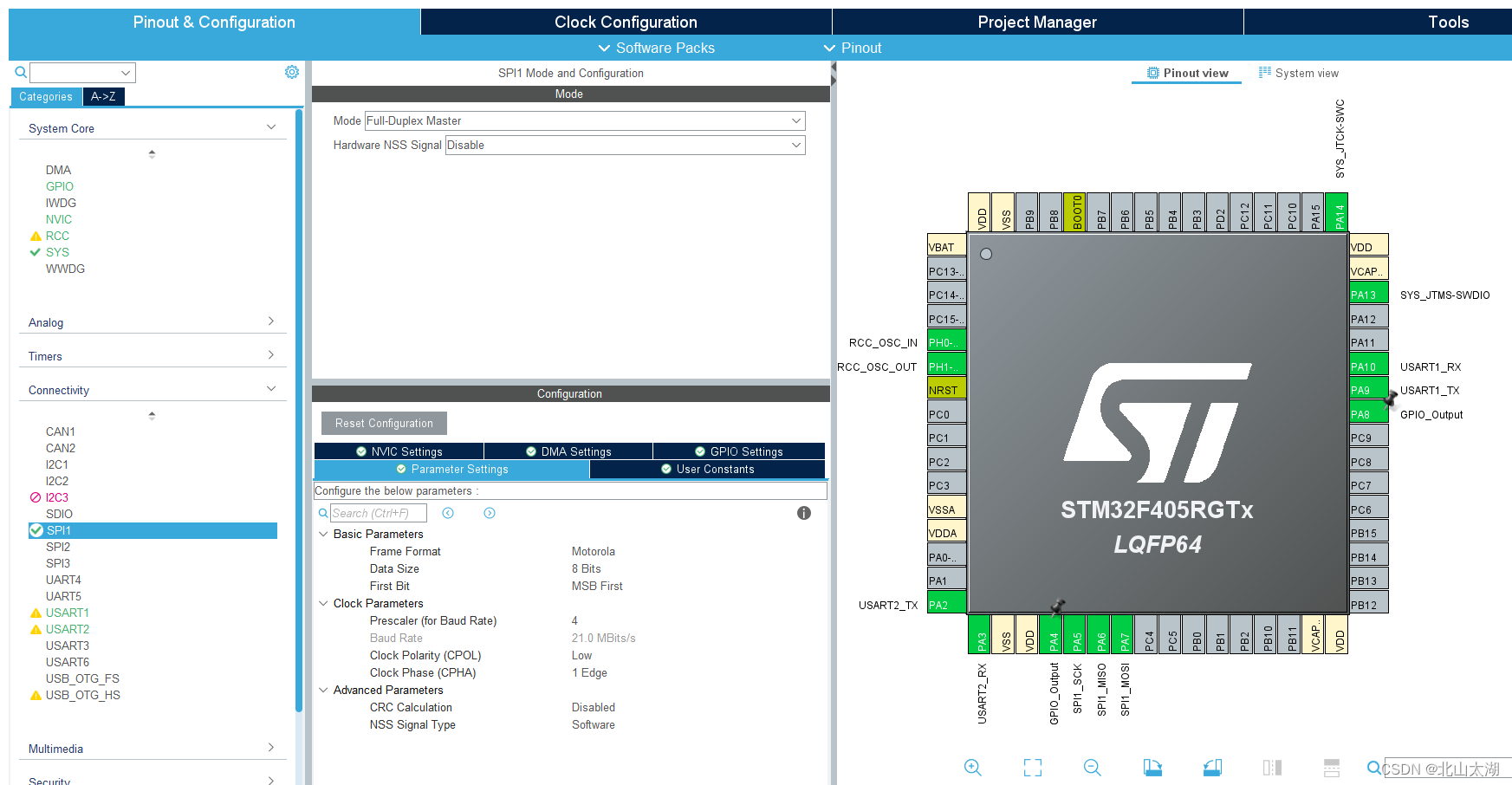
Task: Click the Reset Configuration button
Action: pyautogui.click(x=384, y=423)
